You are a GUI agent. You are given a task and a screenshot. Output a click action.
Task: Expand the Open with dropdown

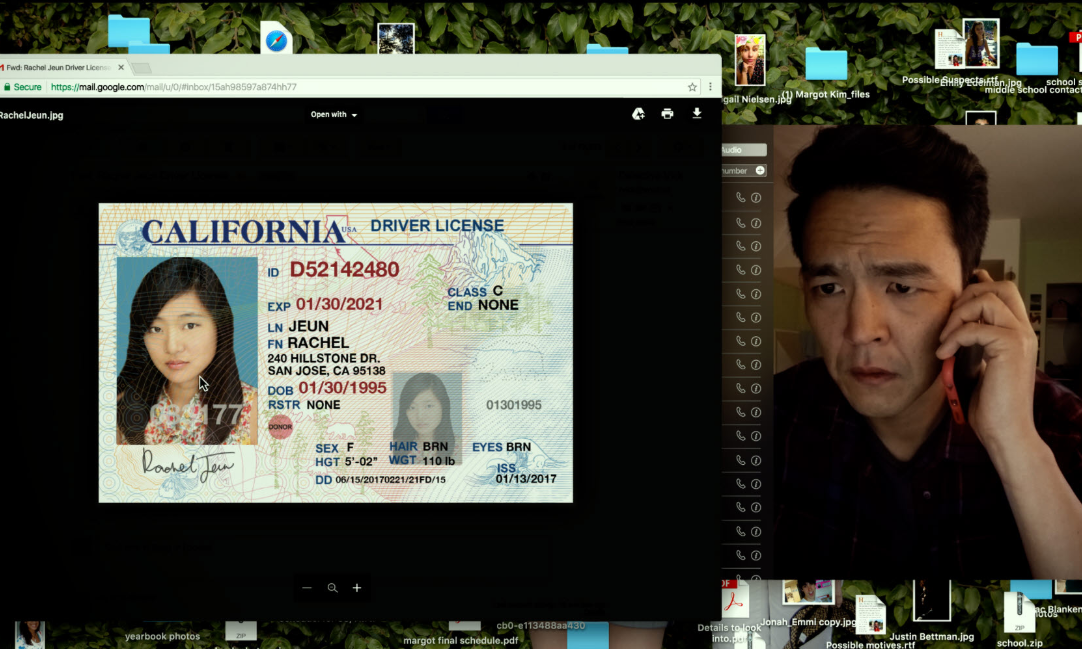[x=334, y=114]
